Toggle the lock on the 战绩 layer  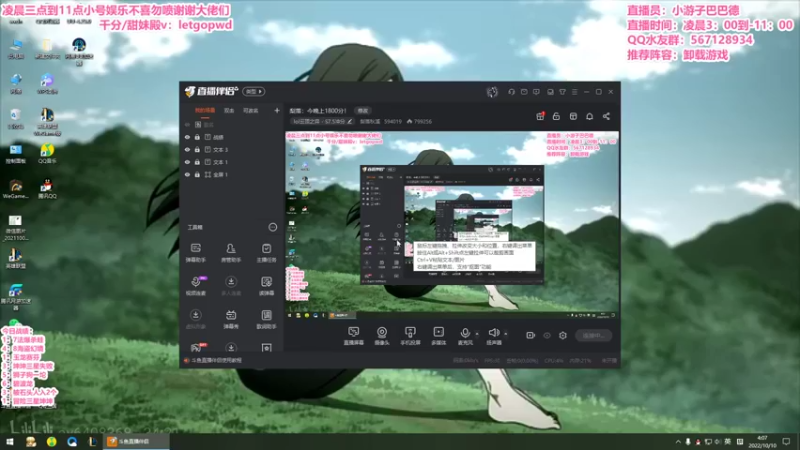click(x=197, y=137)
